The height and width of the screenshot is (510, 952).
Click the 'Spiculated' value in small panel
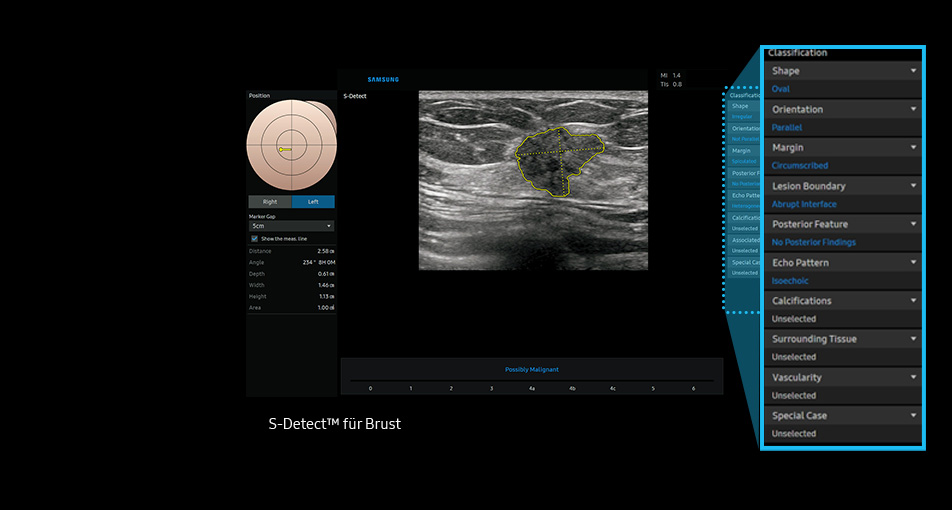click(x=744, y=162)
